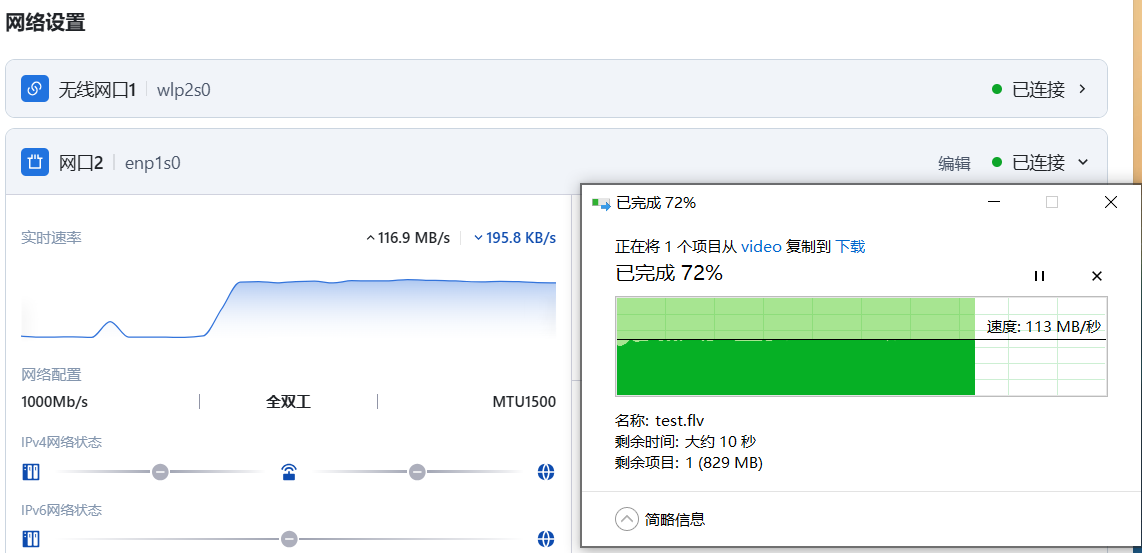1142x553 pixels.
Task: Click 编辑 to edit 网口2
Action: click(x=954, y=163)
